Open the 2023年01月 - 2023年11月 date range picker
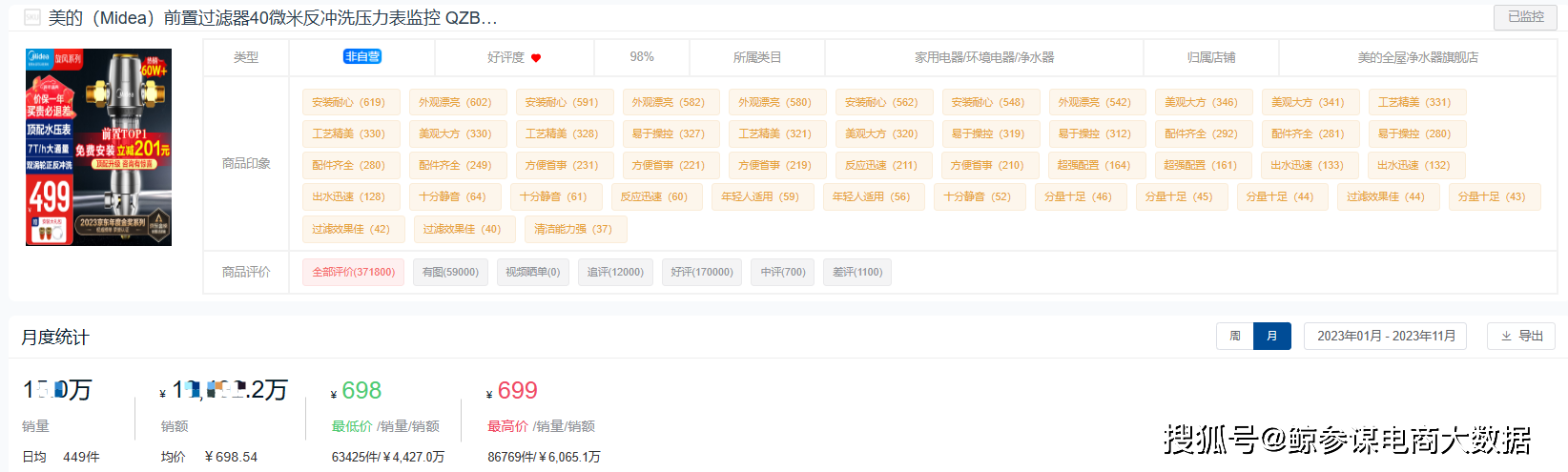Image resolution: width=1568 pixels, height=472 pixels. click(1386, 336)
